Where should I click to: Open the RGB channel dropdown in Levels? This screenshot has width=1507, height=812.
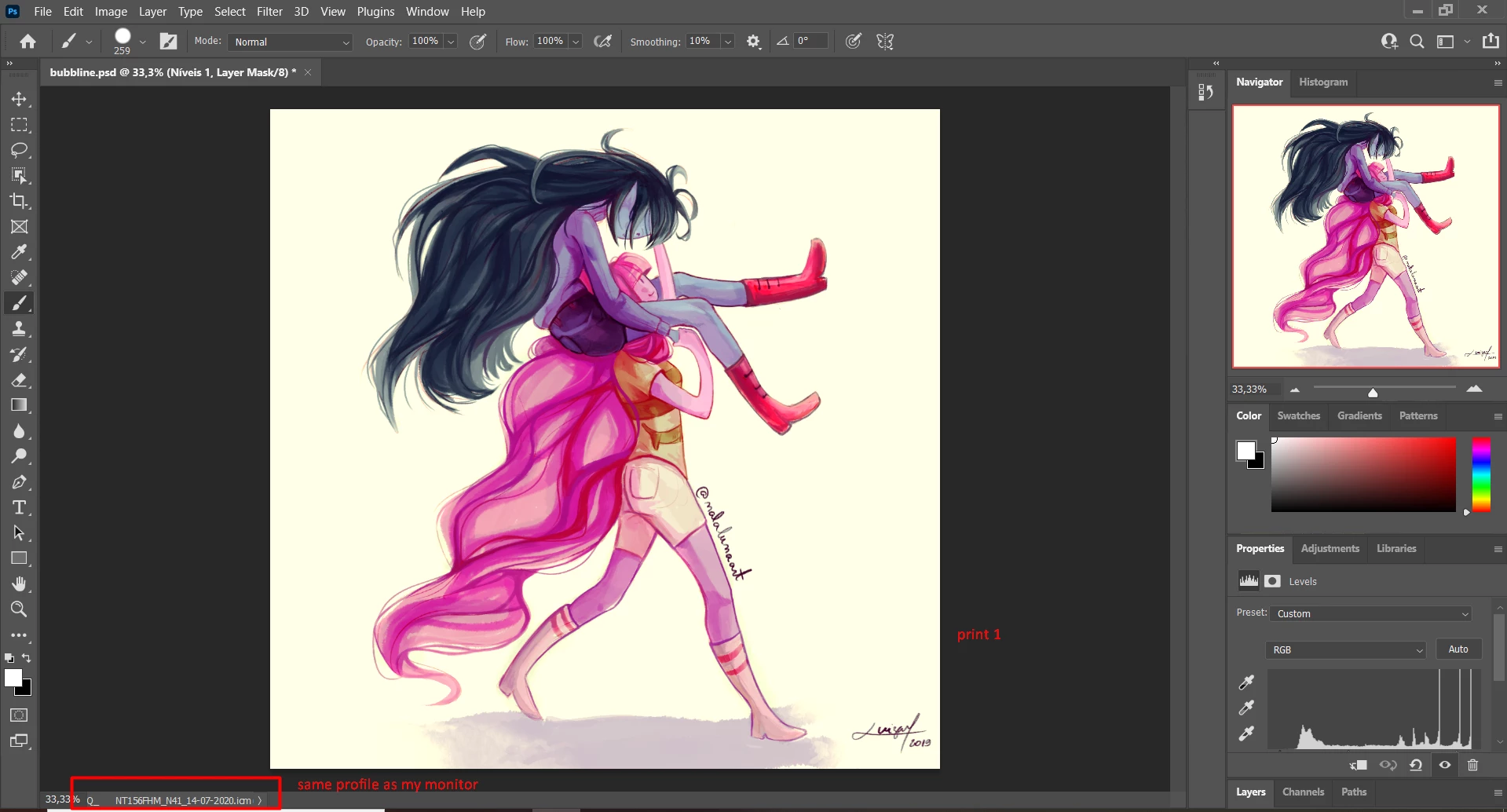click(1345, 649)
